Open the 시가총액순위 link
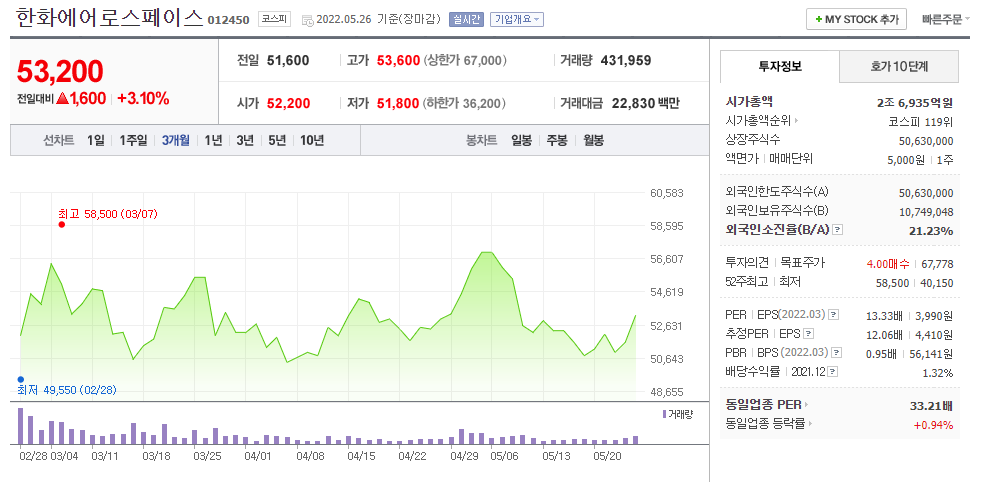Screen dimensions: 982x482 [x=758, y=120]
